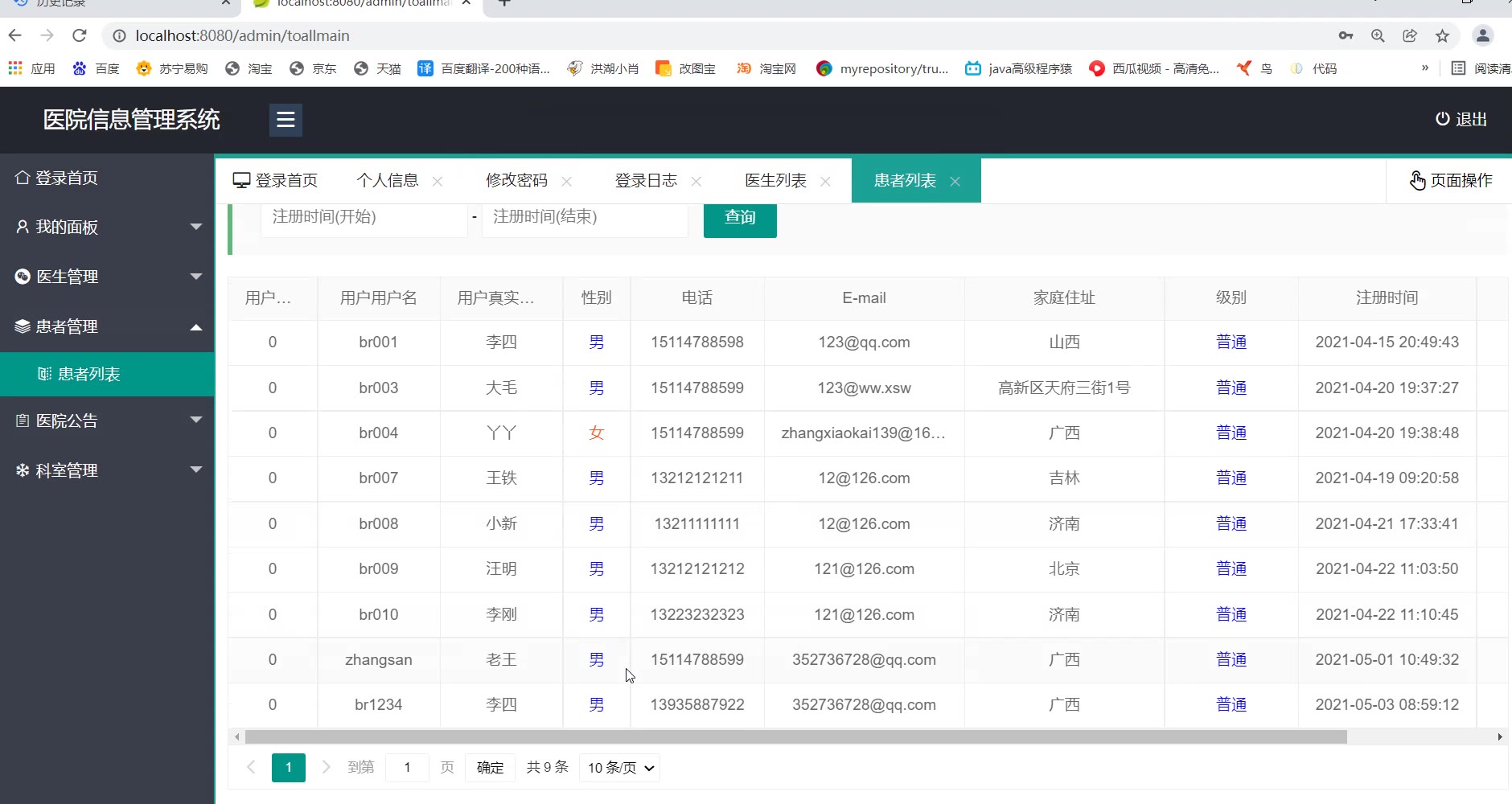Click the 确定 pagination confirm button
The height and width of the screenshot is (804, 1512).
pyautogui.click(x=490, y=768)
